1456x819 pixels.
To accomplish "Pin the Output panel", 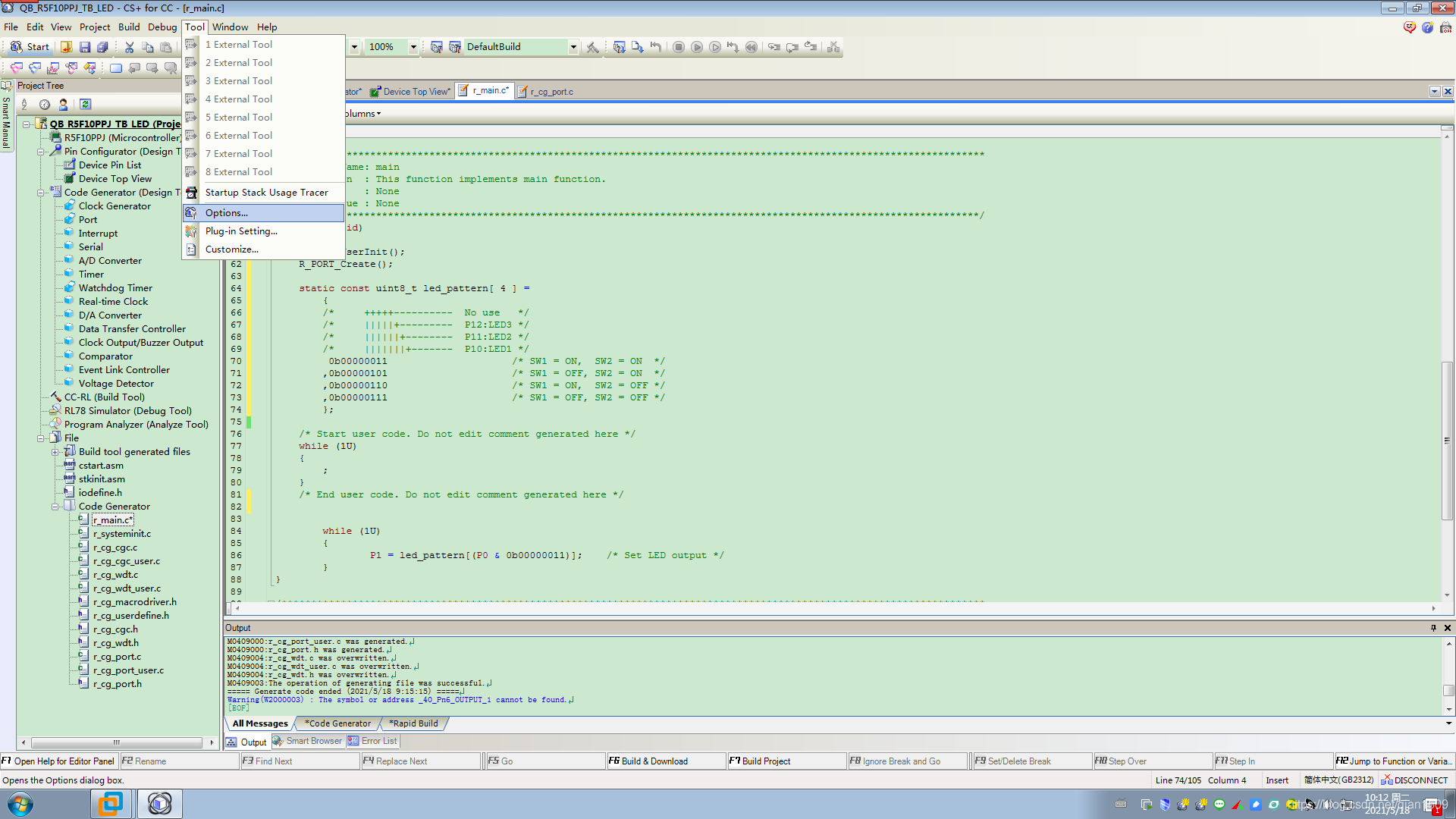I will 1433,628.
